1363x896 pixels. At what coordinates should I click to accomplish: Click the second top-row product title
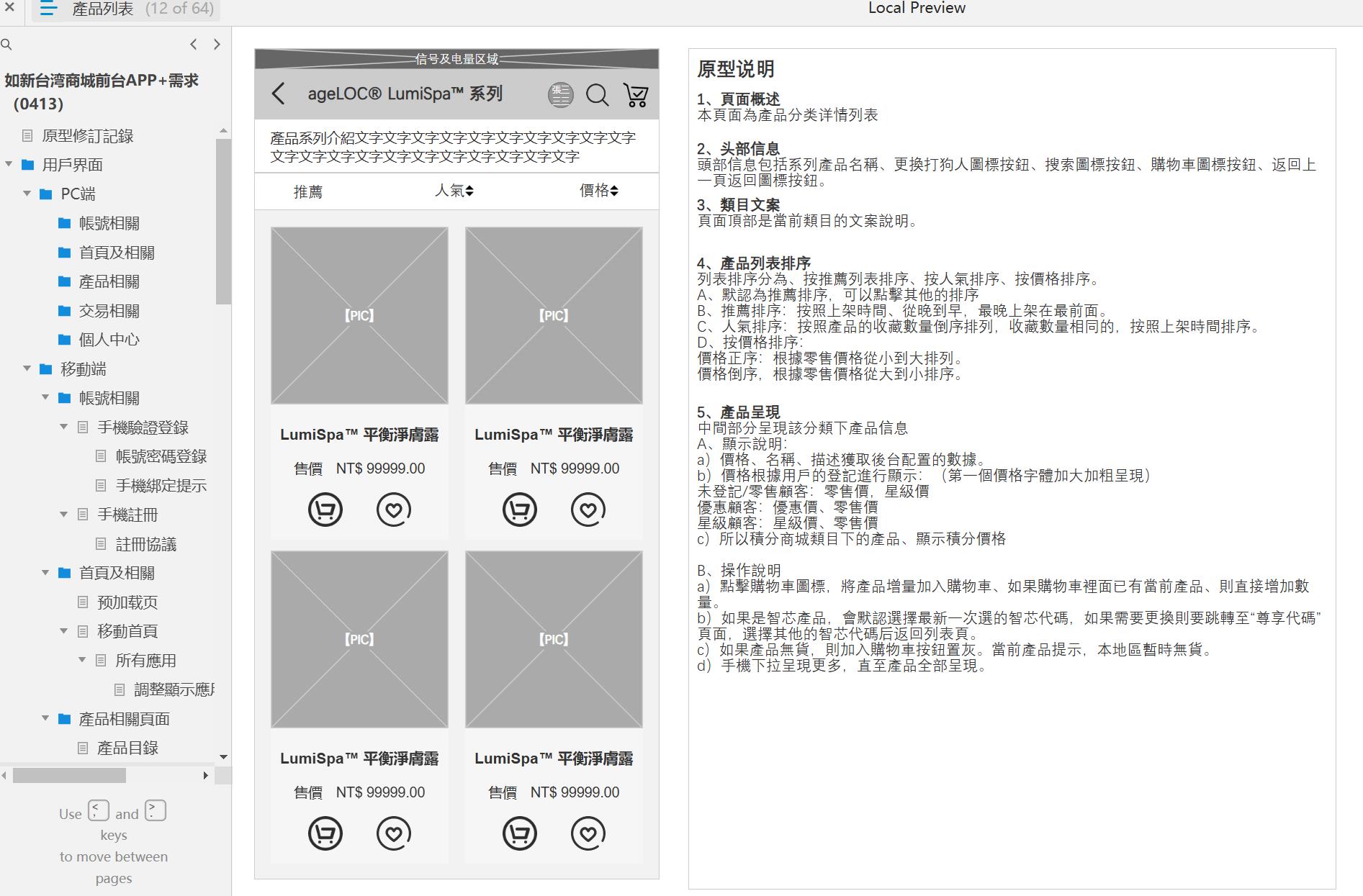554,435
